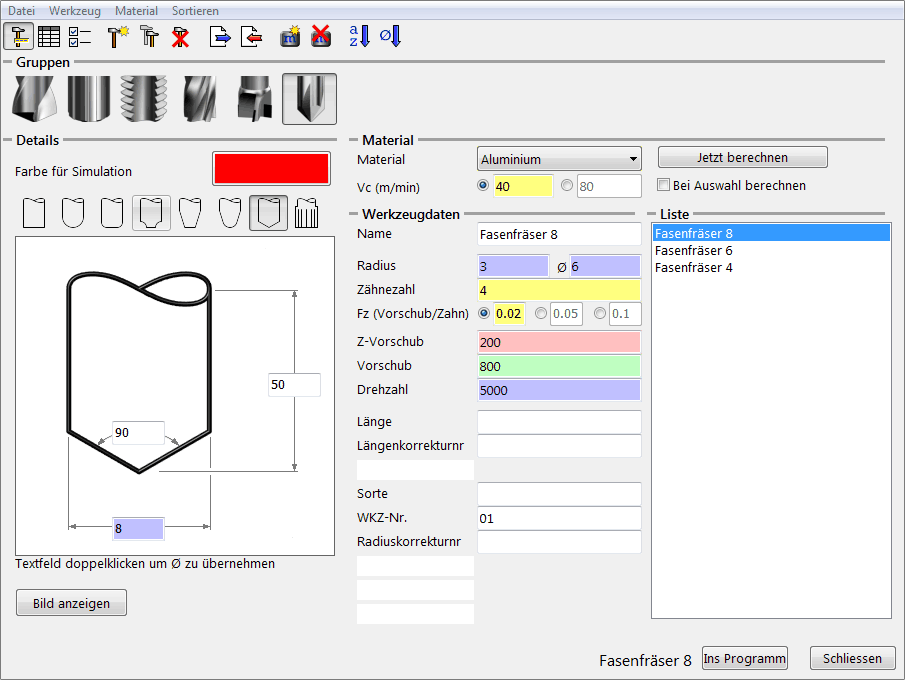Click the Z-Vorschub field showing 200

[x=559, y=342]
